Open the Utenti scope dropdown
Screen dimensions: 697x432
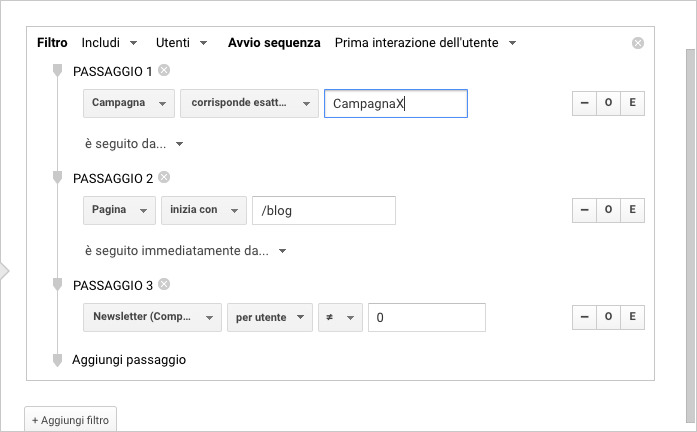click(181, 43)
